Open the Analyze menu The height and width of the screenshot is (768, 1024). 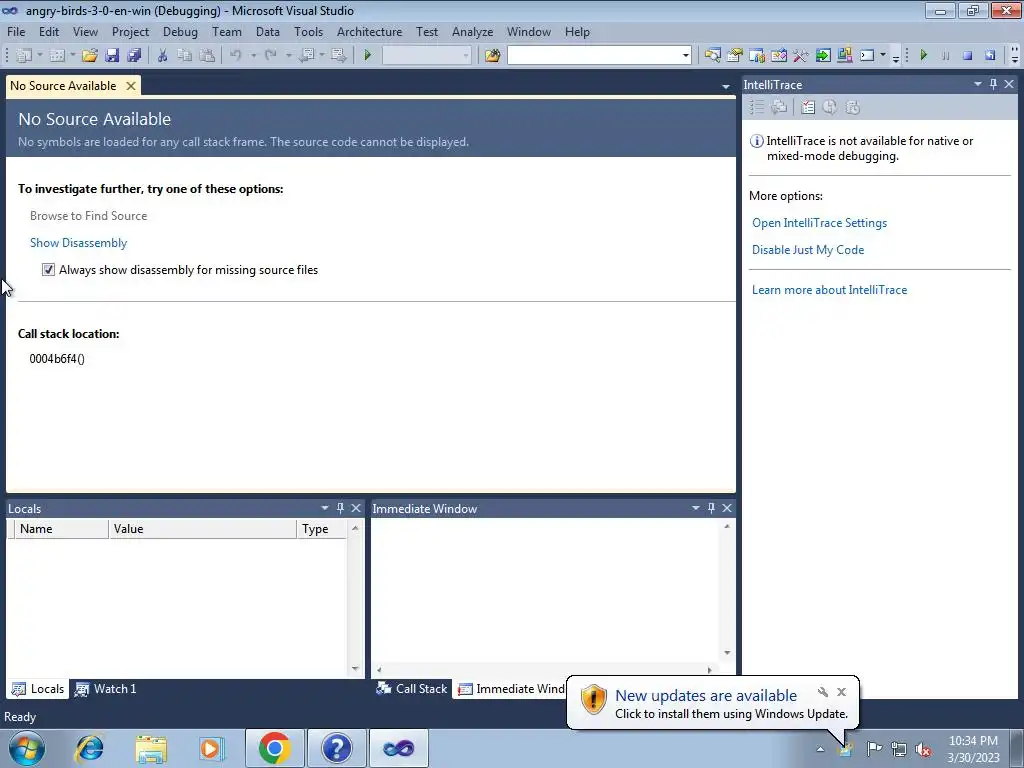(x=472, y=31)
